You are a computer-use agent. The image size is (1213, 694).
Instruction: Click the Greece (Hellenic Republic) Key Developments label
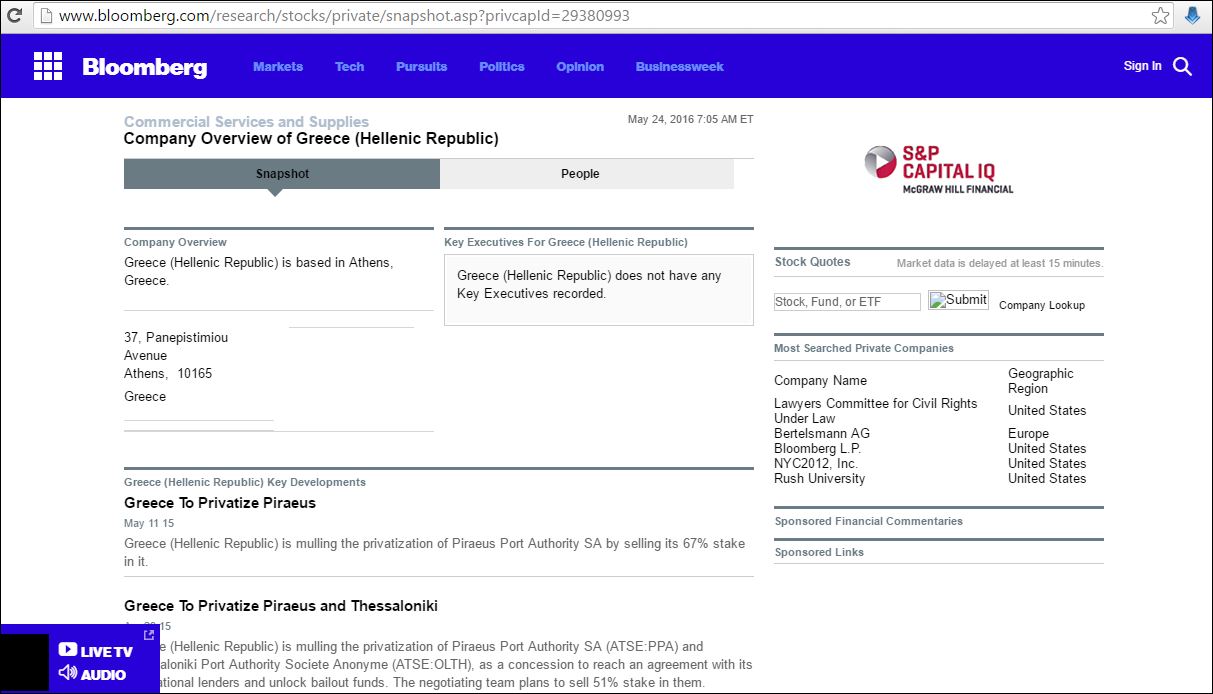[x=245, y=482]
